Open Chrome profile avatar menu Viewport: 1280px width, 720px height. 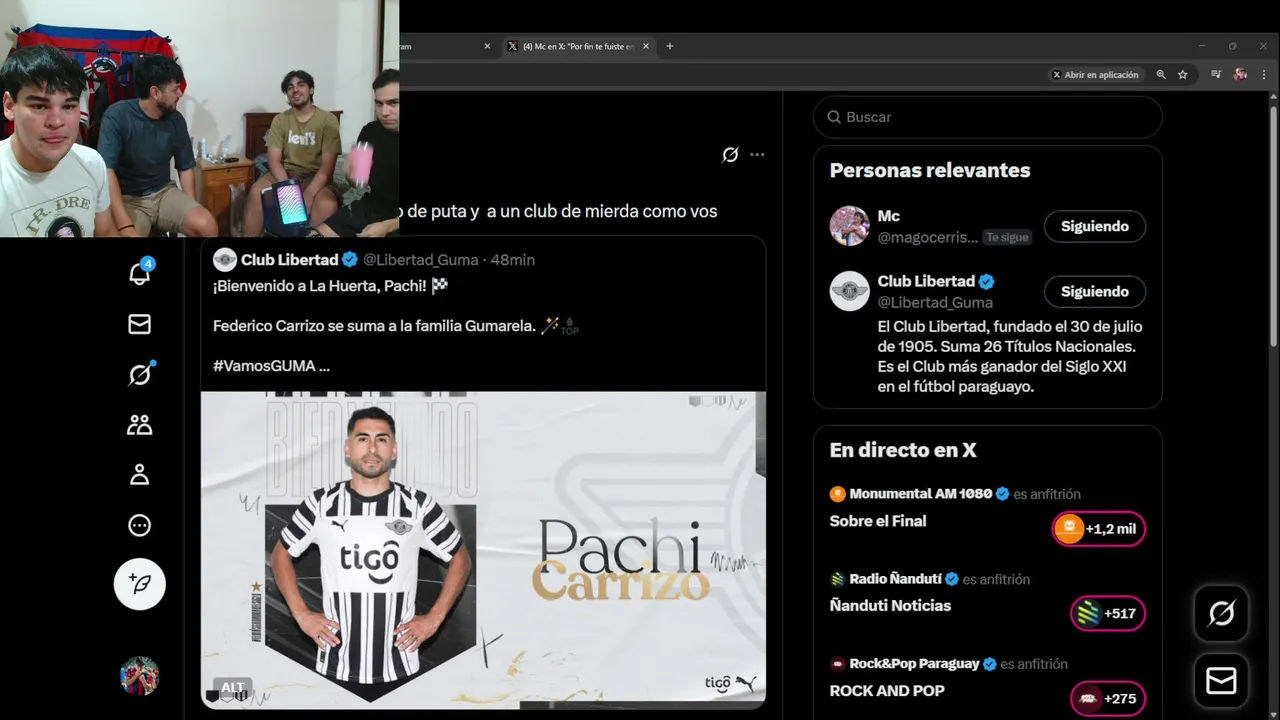tap(1241, 74)
